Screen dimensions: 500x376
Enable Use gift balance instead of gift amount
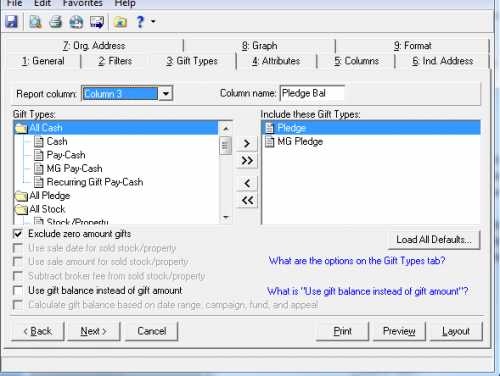click(x=18, y=291)
